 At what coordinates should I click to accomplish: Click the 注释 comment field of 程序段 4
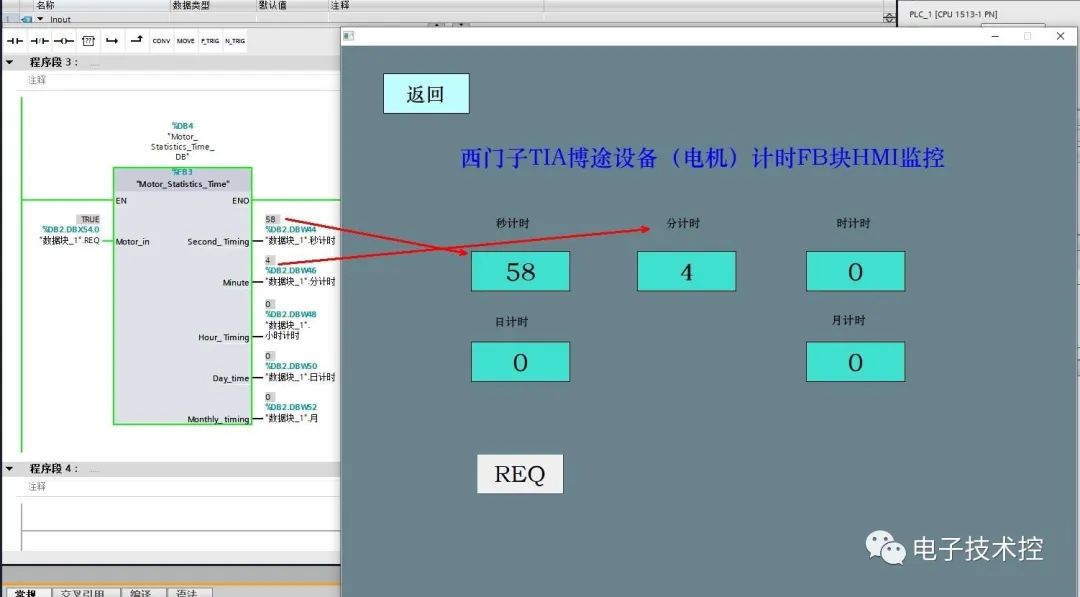click(37, 486)
